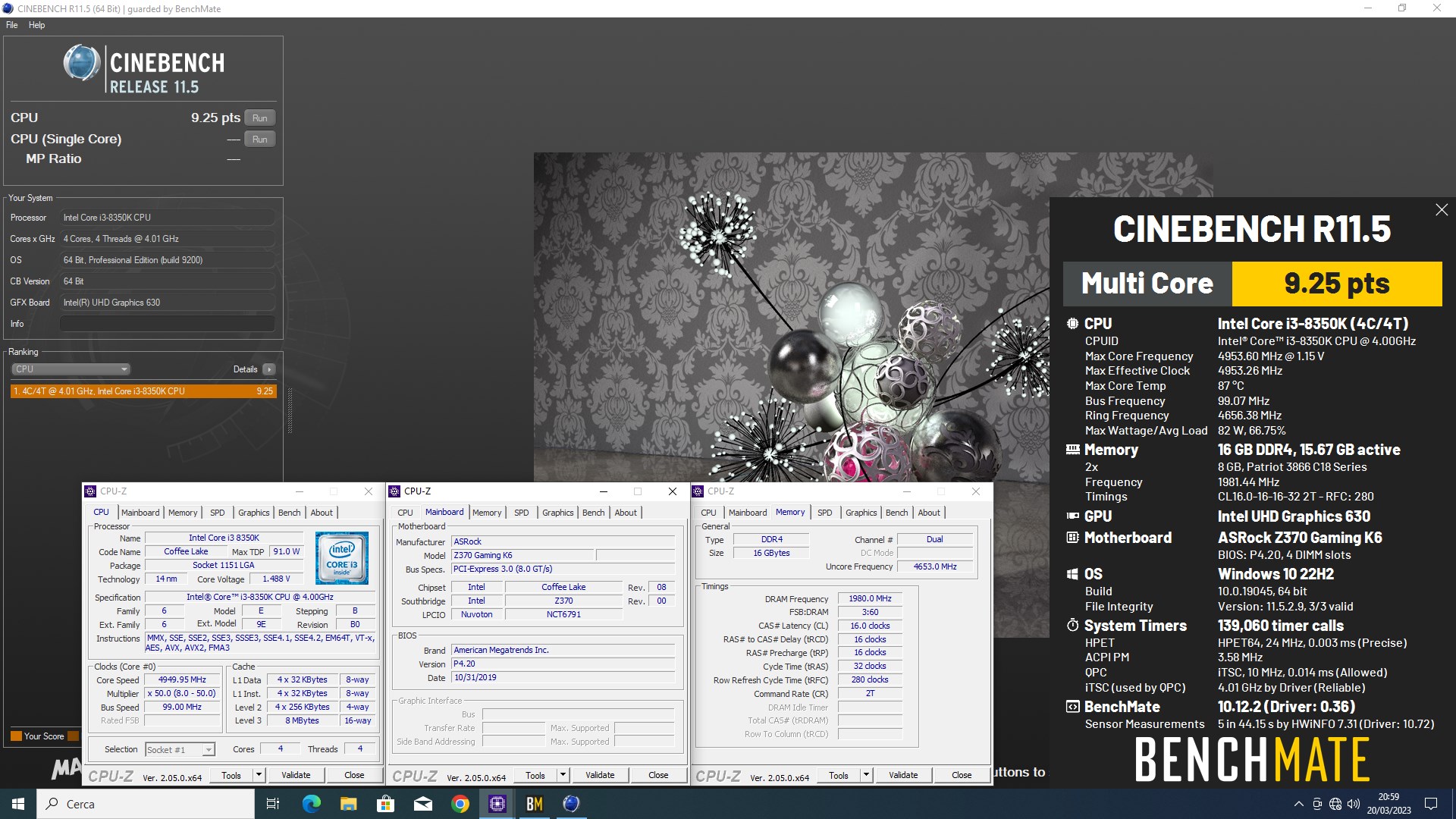Click the 9.25 pts Multi Core score
Image resolution: width=1456 pixels, height=819 pixels.
(x=1337, y=284)
